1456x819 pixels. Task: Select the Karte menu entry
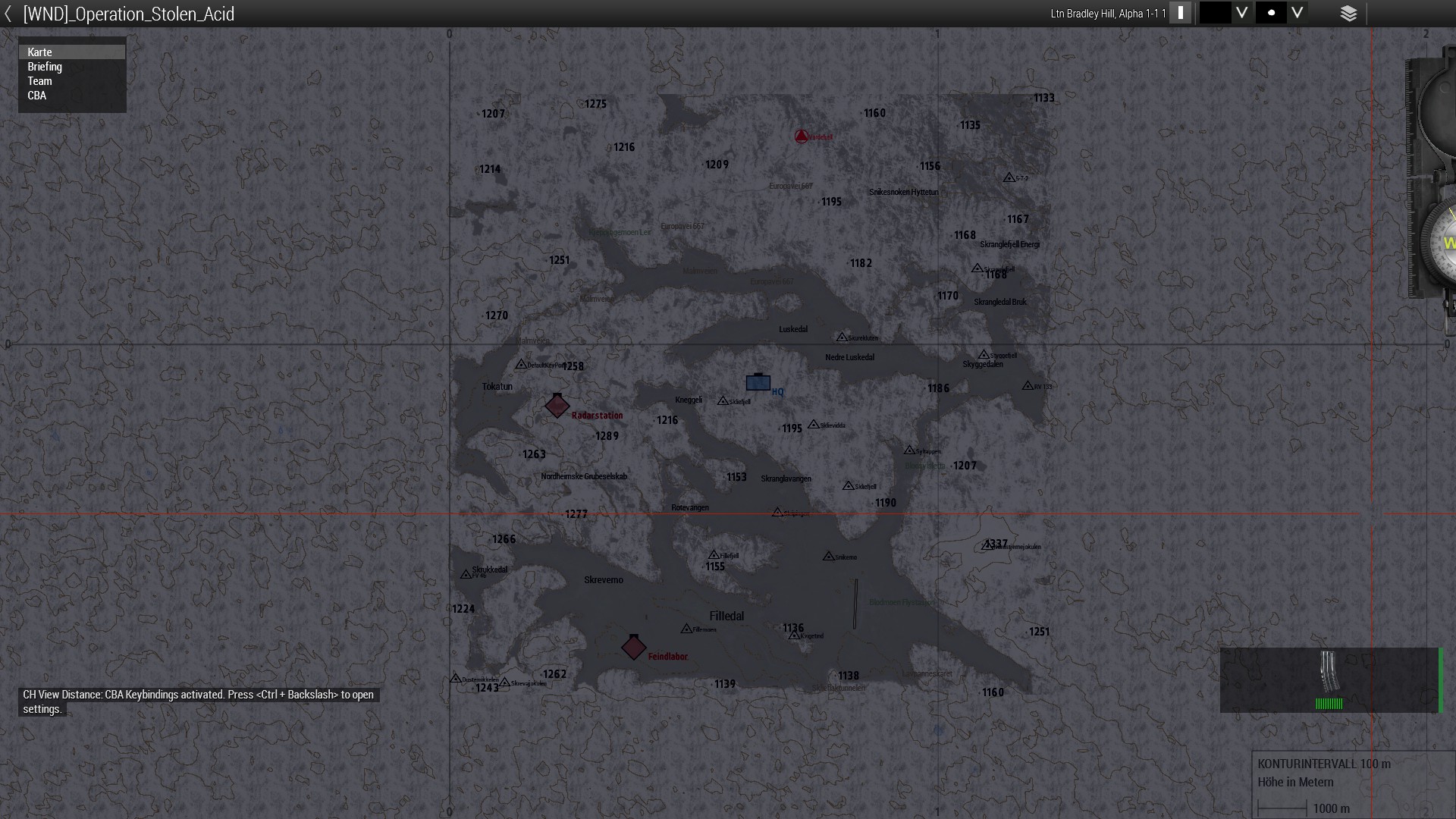coord(72,52)
